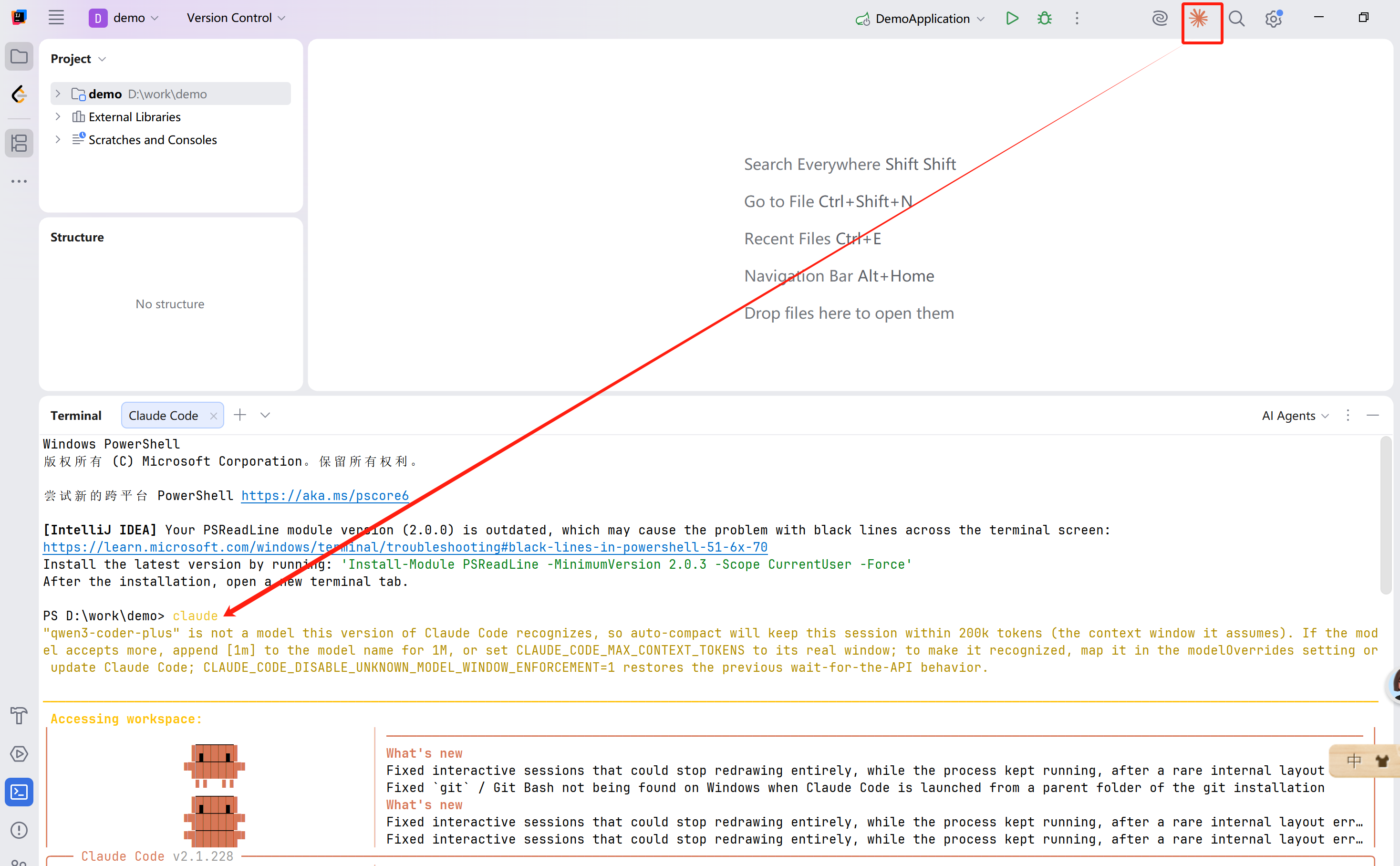This screenshot has height=866, width=1400.
Task: Open More Actions next to the debug icon
Action: [1077, 18]
